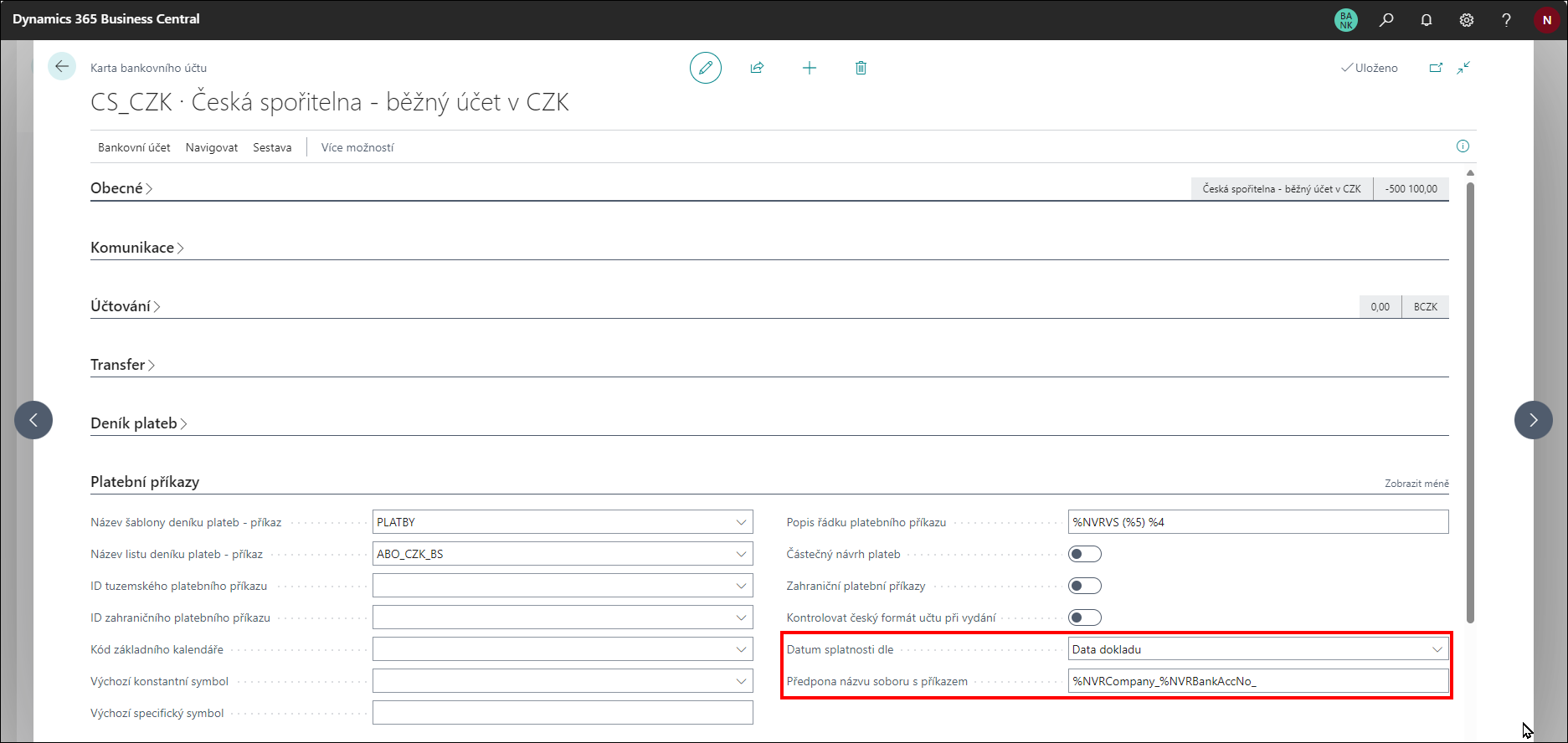Open Datum splatnosti dle dropdown

click(1437, 649)
